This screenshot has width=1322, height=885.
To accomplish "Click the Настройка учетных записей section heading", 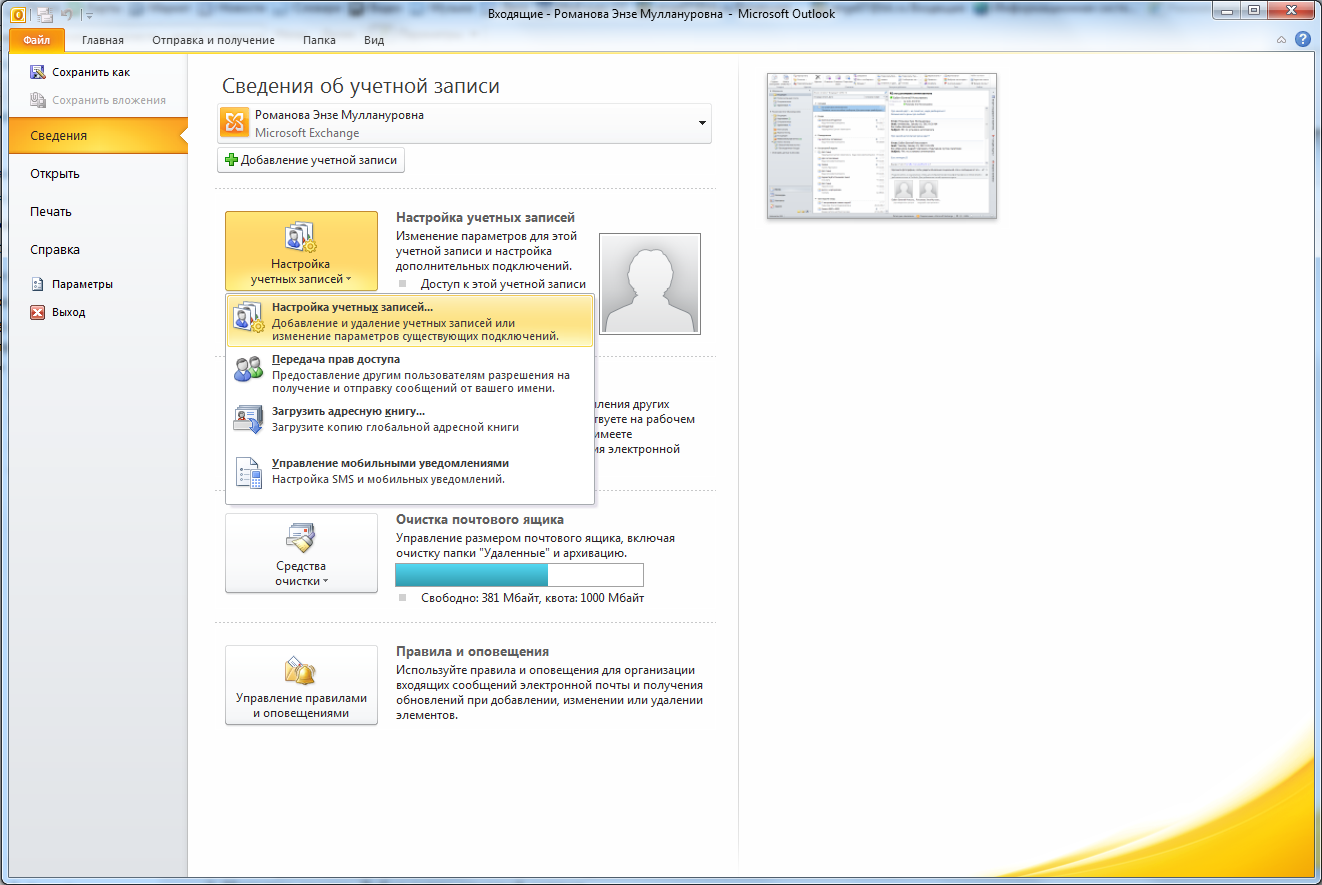I will [485, 217].
